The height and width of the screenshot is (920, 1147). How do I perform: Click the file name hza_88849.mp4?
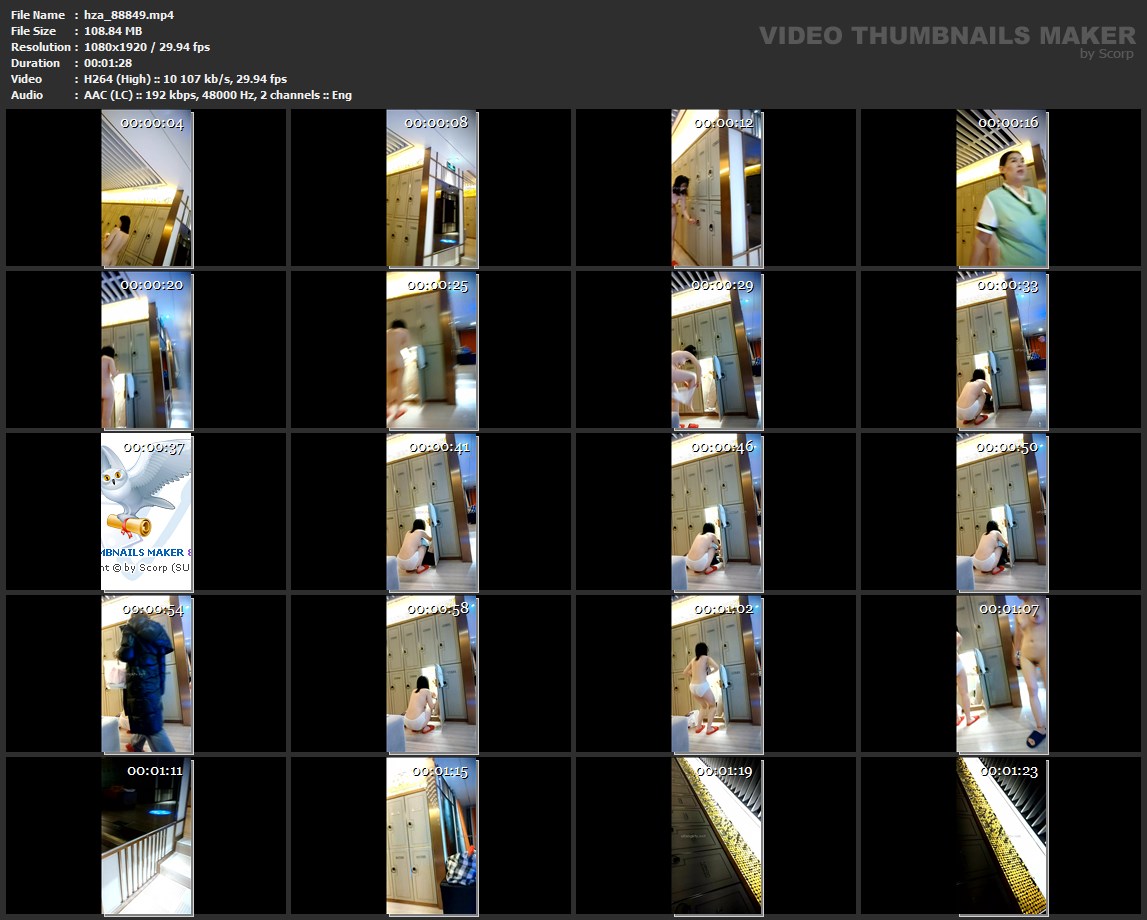129,15
